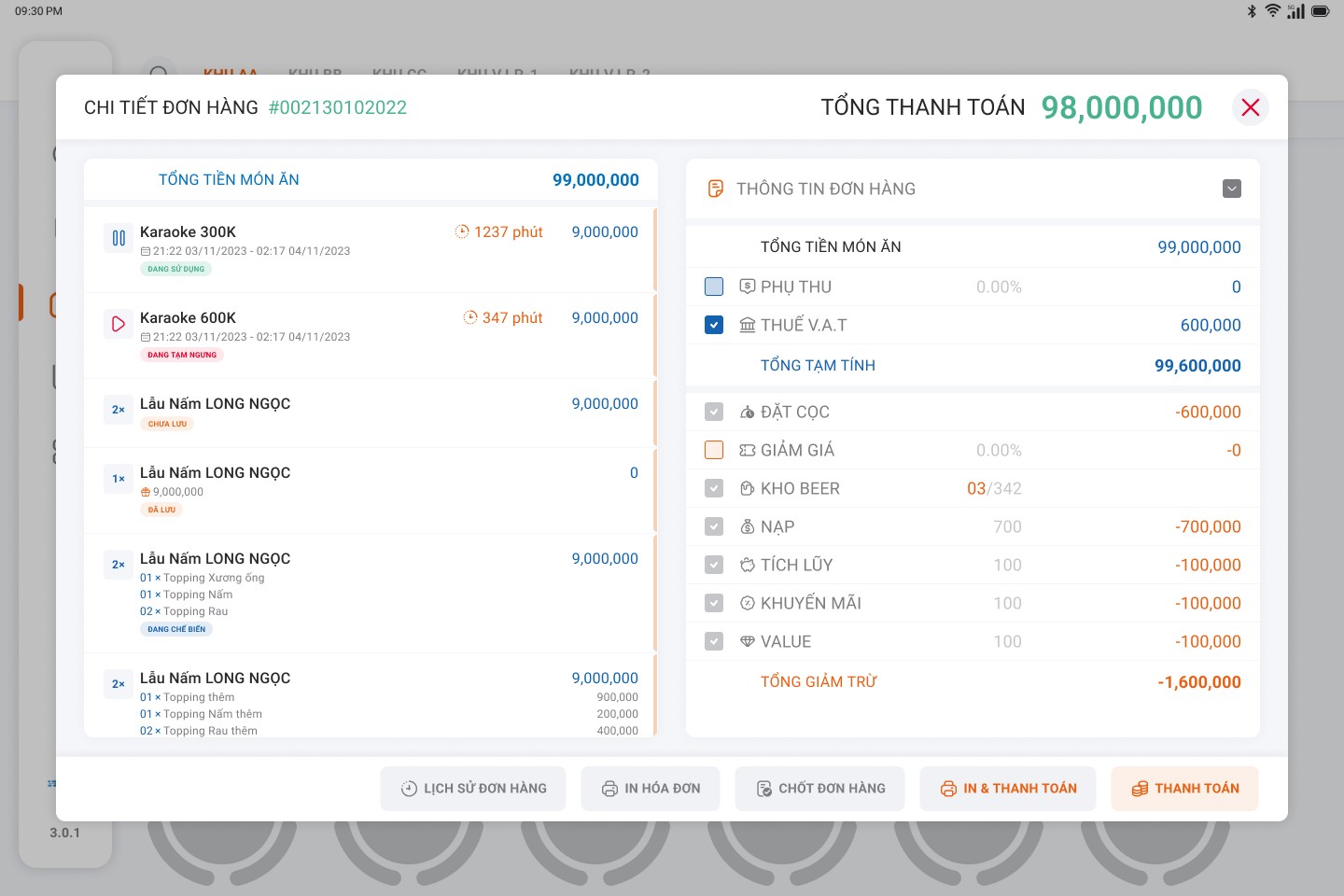Viewport: 1344px width, 896px height.
Task: Uncheck the Thuế V.A.T checkbox
Action: [714, 325]
